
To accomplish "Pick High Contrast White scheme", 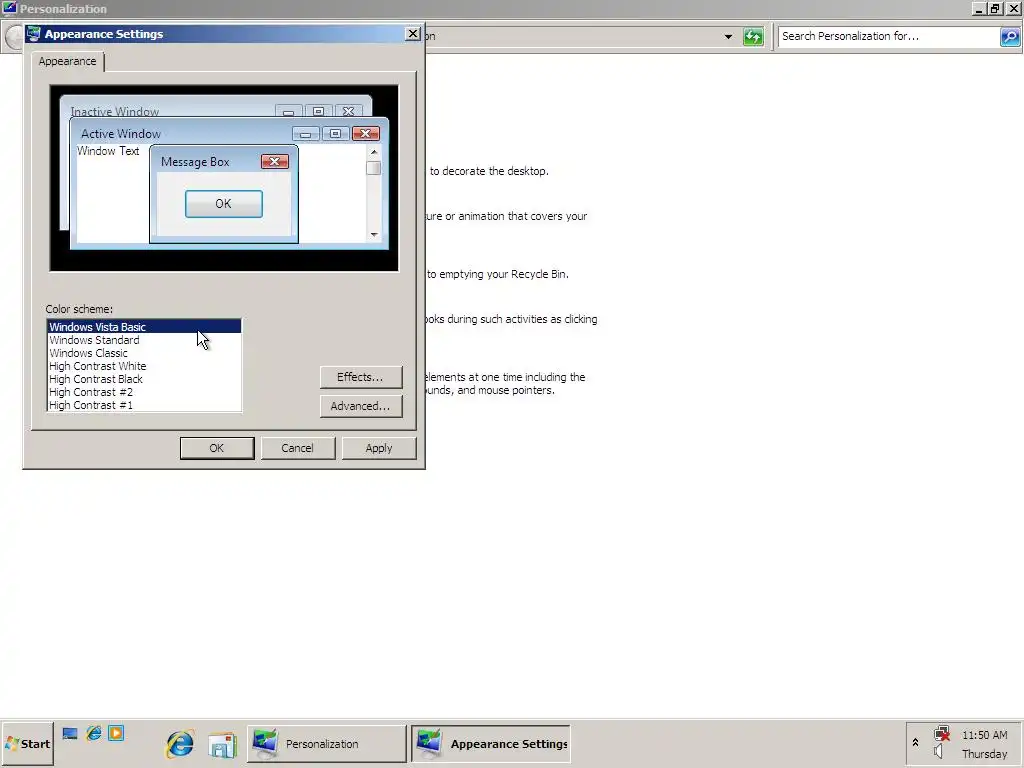I will tap(144, 366).
